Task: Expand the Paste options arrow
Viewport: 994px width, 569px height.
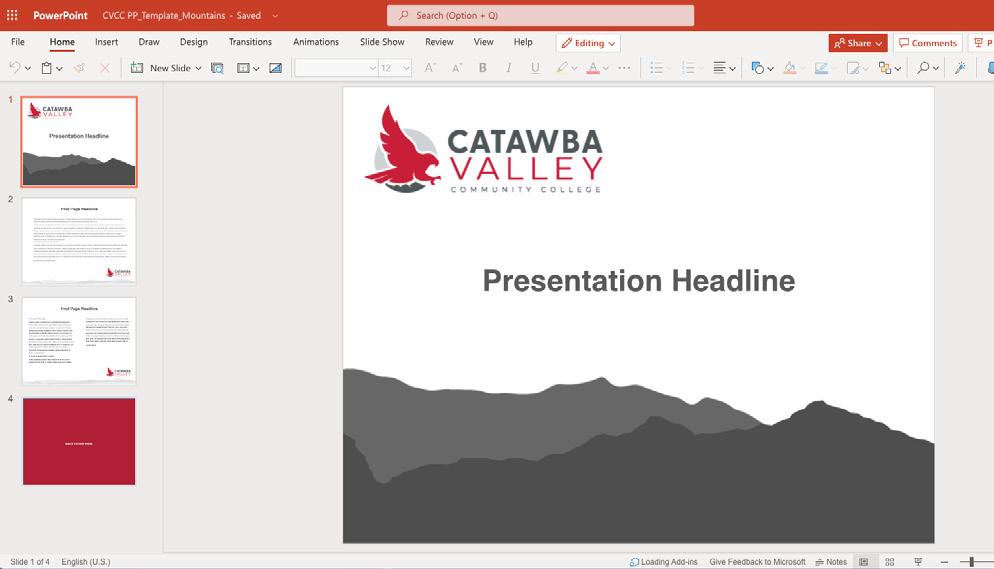Action: (60, 68)
